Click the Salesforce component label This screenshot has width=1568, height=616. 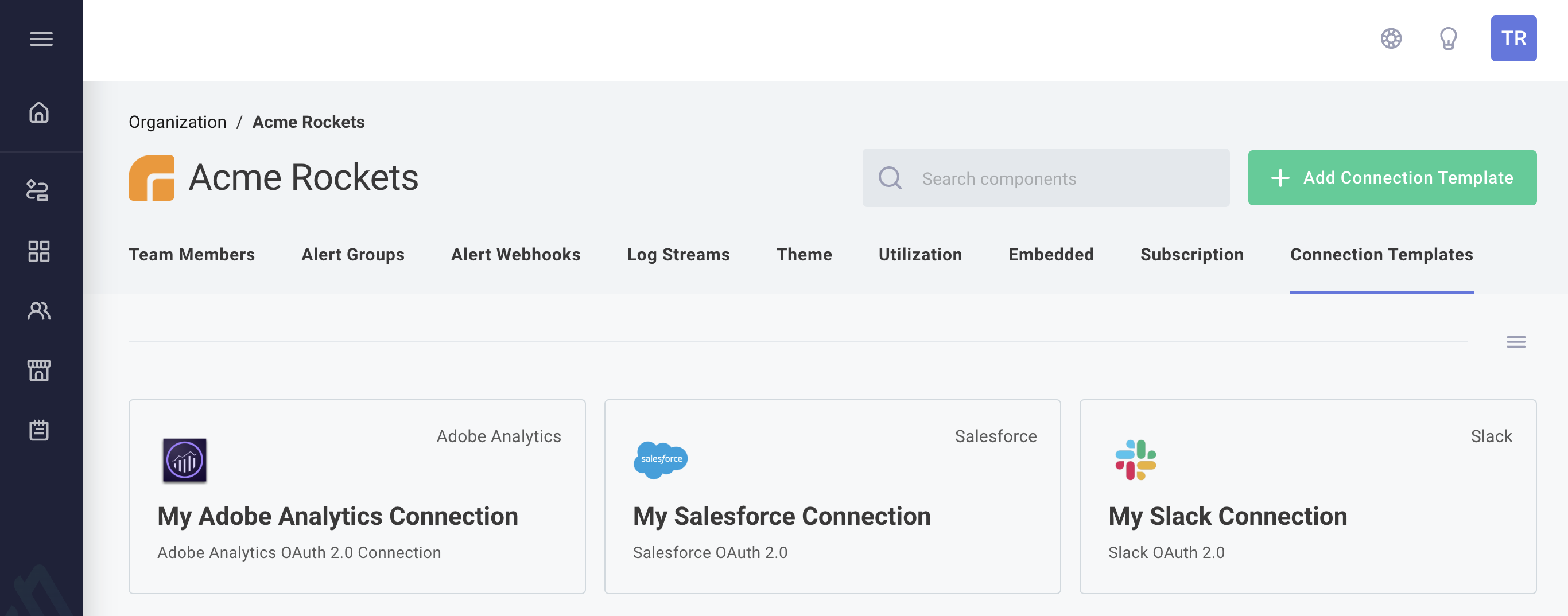pos(995,436)
